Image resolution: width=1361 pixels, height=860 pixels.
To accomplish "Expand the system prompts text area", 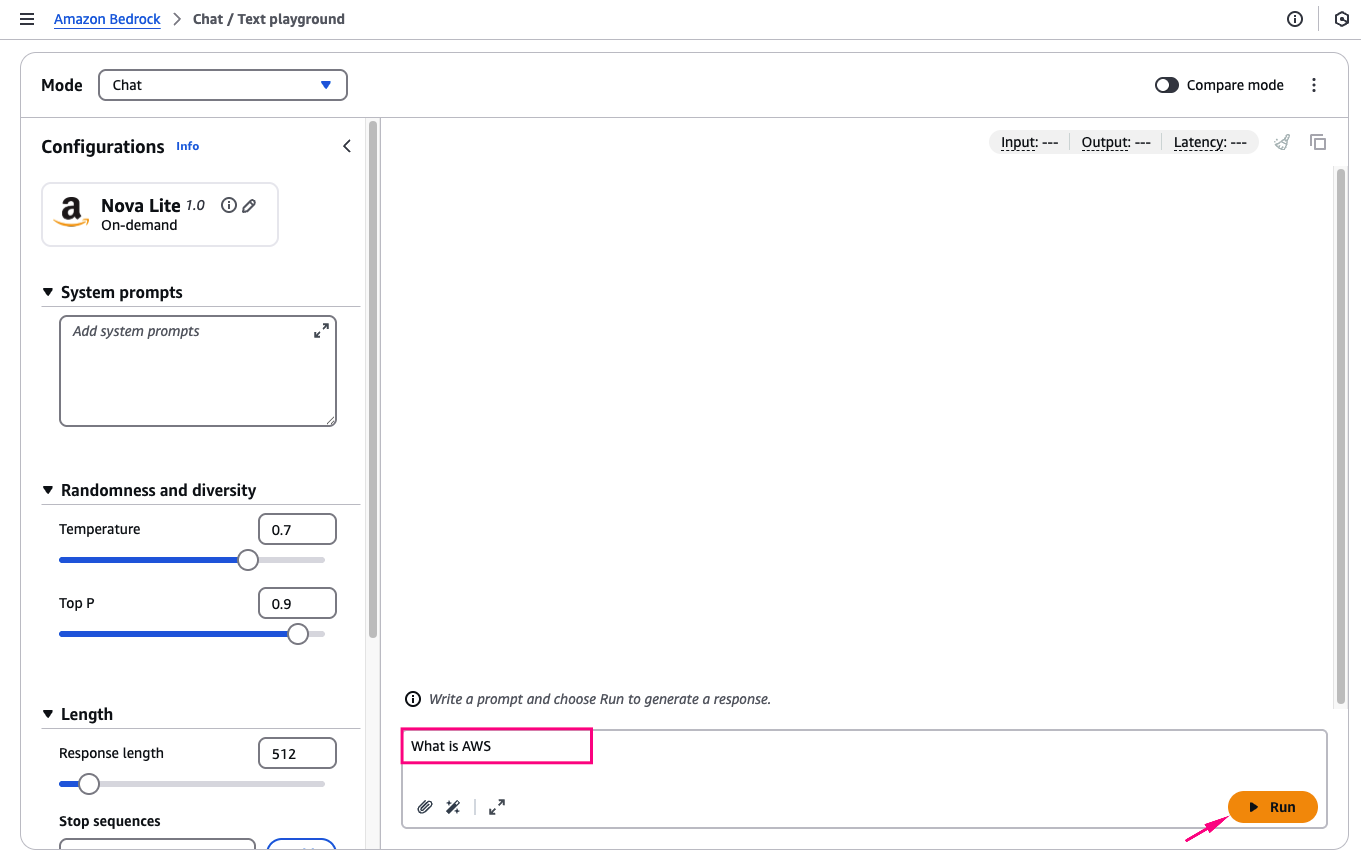I will pos(321,331).
